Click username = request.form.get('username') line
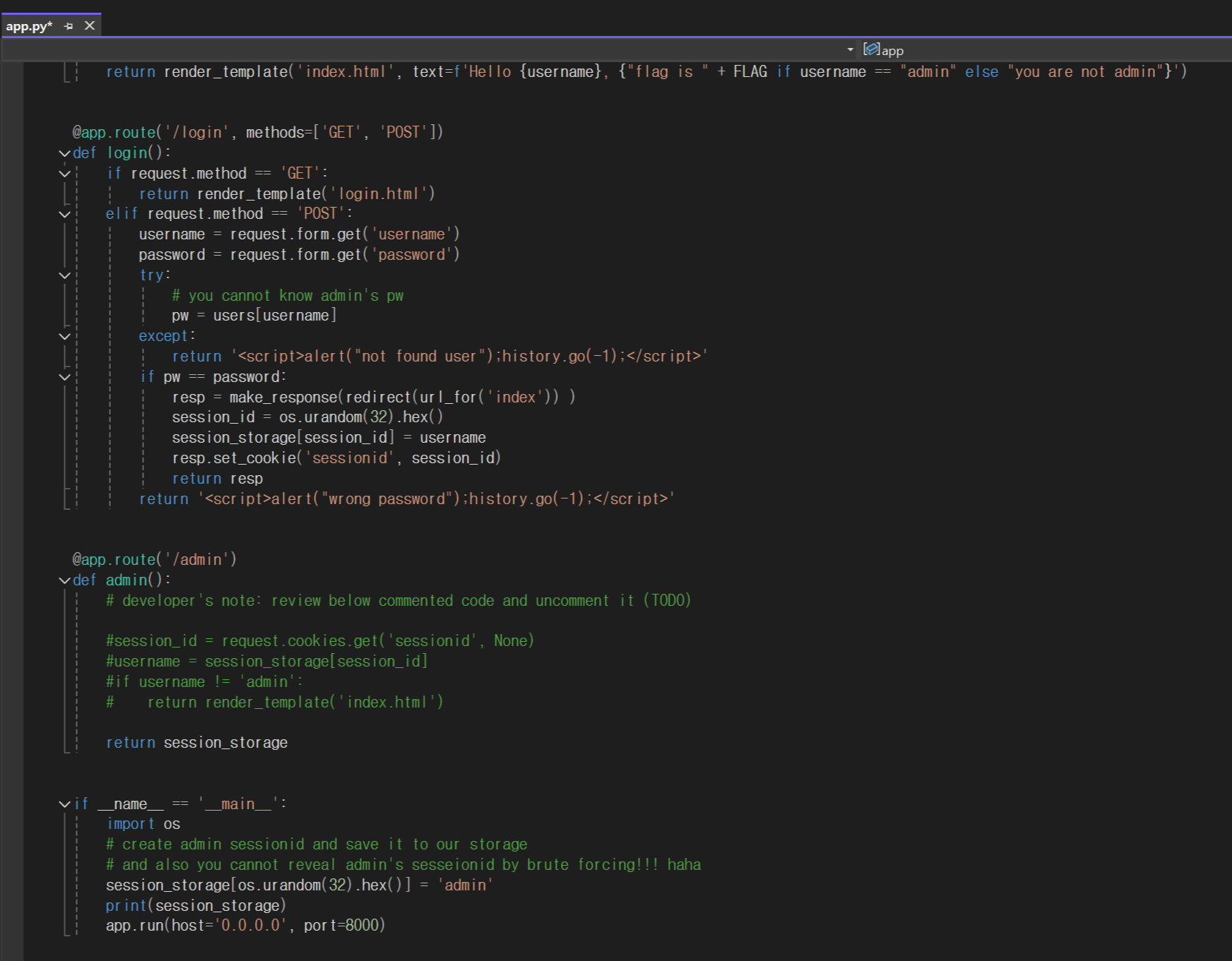Viewport: 1232px width, 961px height. [x=300, y=234]
